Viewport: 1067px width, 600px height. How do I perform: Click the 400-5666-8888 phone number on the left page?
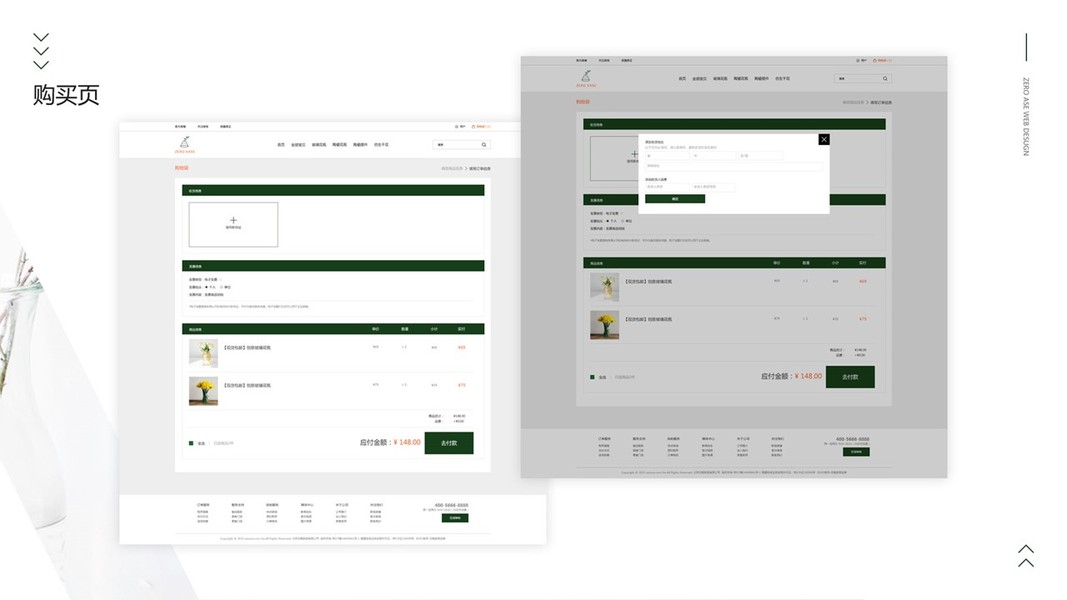451,505
